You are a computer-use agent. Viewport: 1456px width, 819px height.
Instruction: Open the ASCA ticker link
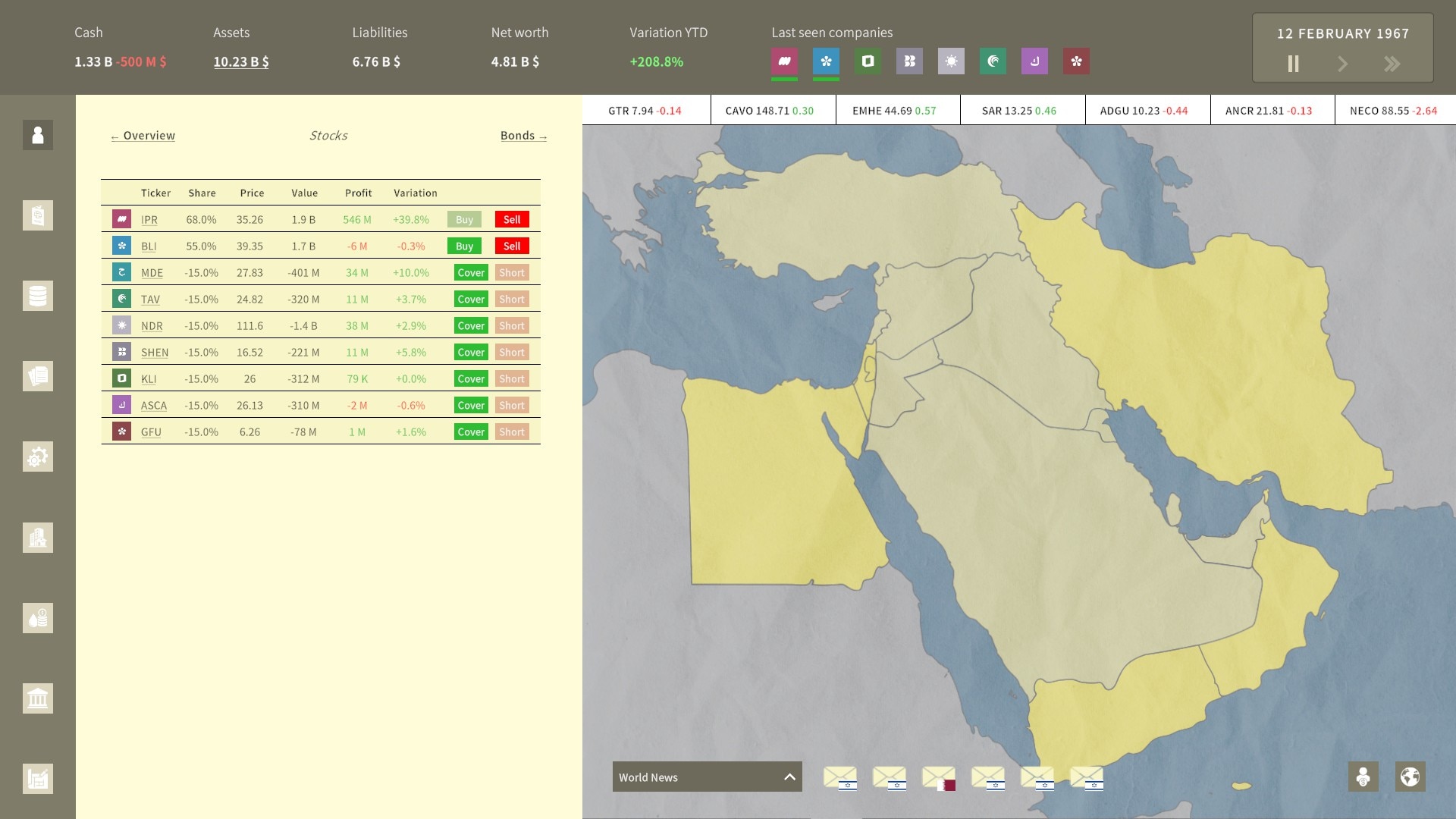(154, 406)
